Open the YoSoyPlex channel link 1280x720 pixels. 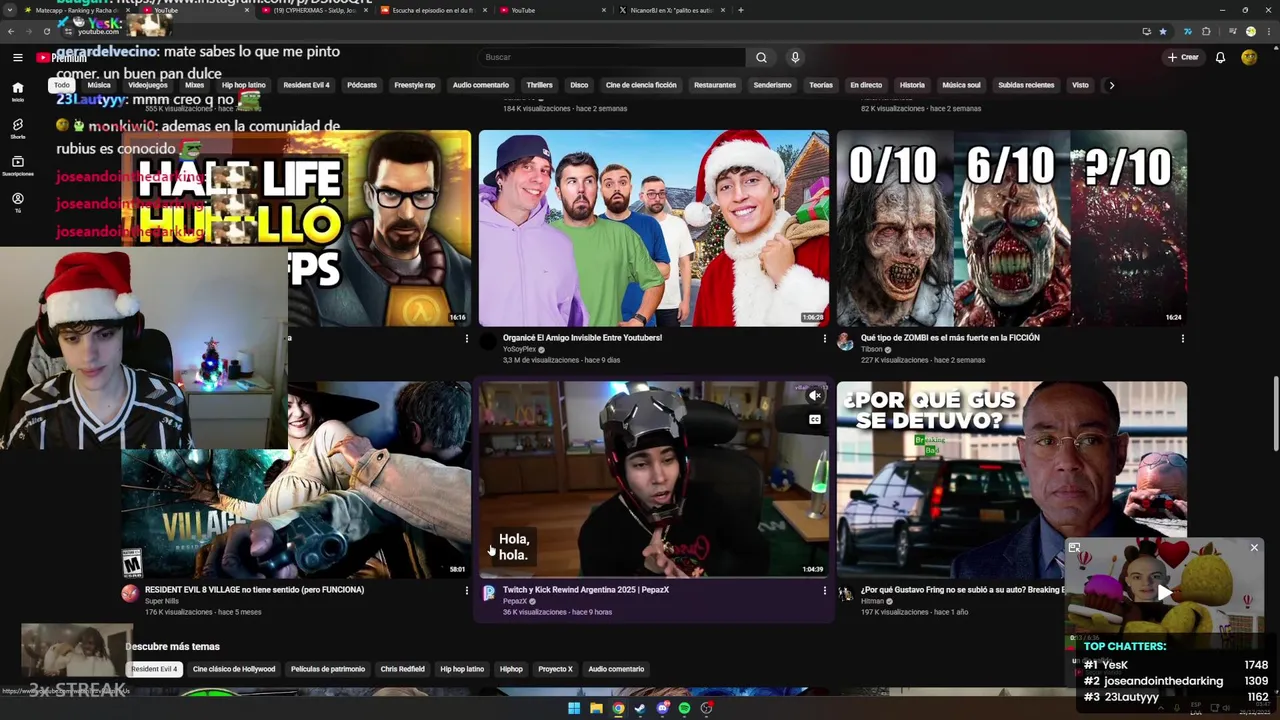520,349
